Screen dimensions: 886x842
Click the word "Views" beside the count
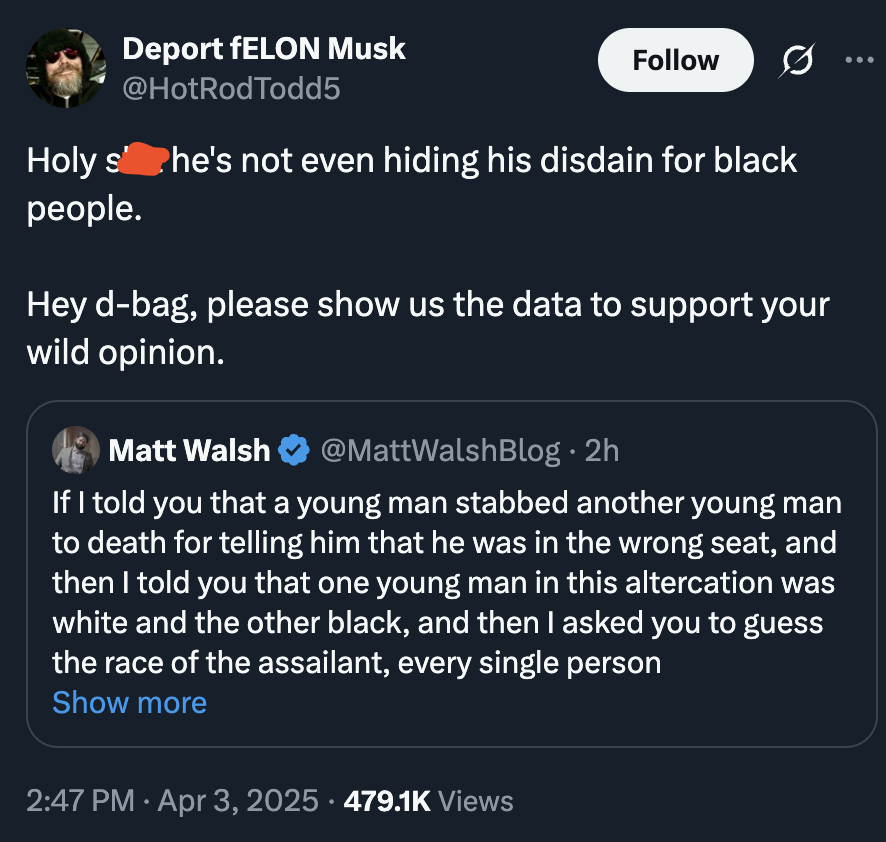[x=475, y=801]
